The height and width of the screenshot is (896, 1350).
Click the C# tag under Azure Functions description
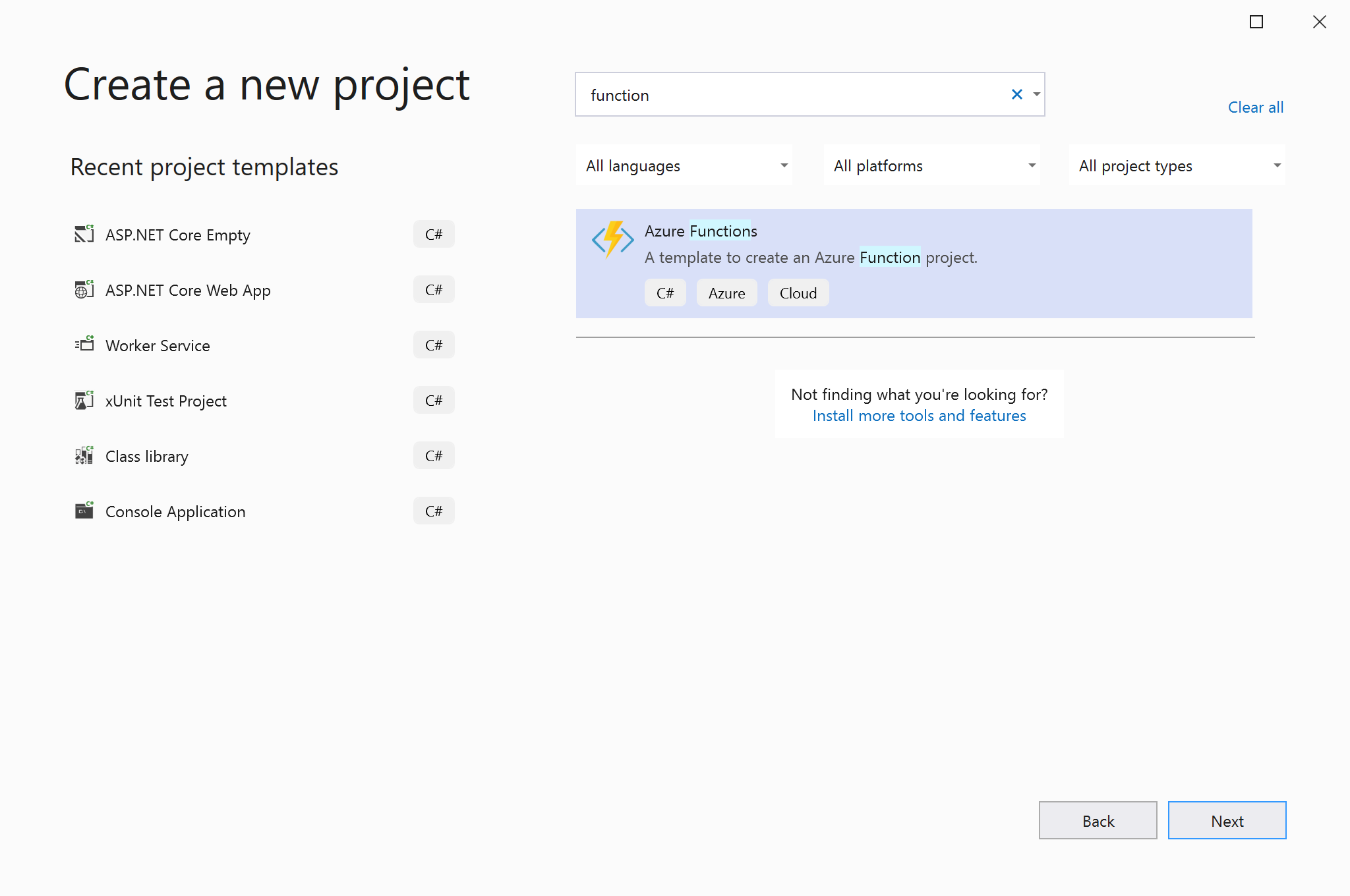click(665, 293)
